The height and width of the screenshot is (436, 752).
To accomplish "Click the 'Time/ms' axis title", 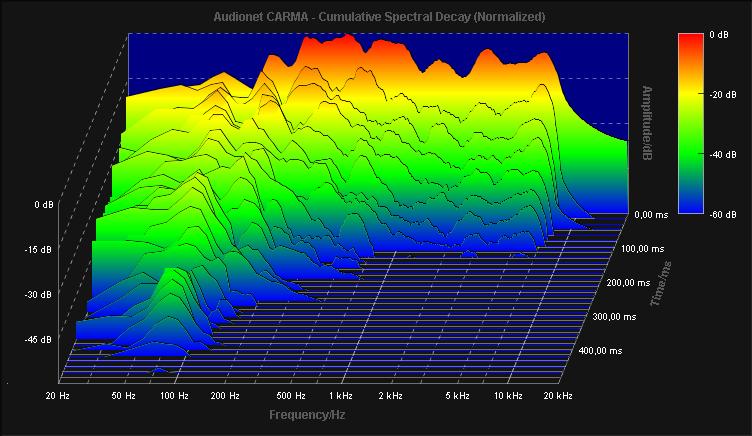I will coord(660,284).
